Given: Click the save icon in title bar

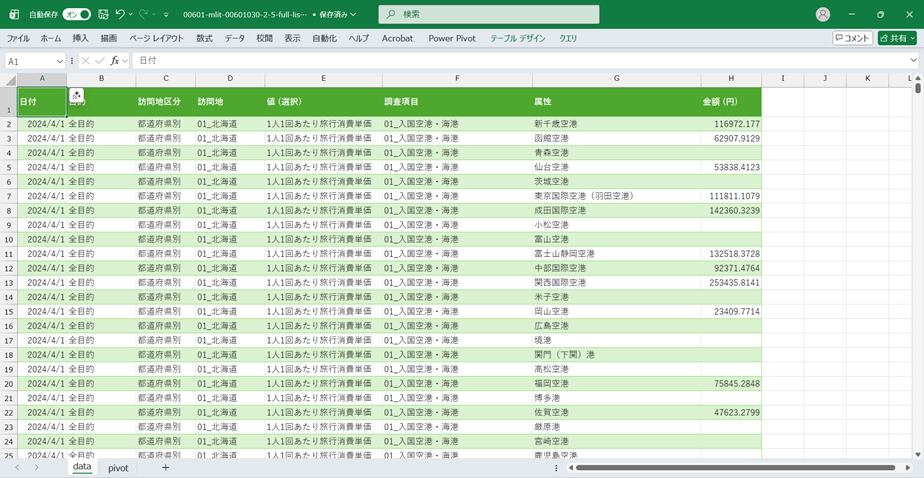Looking at the screenshot, I should 103,15.
